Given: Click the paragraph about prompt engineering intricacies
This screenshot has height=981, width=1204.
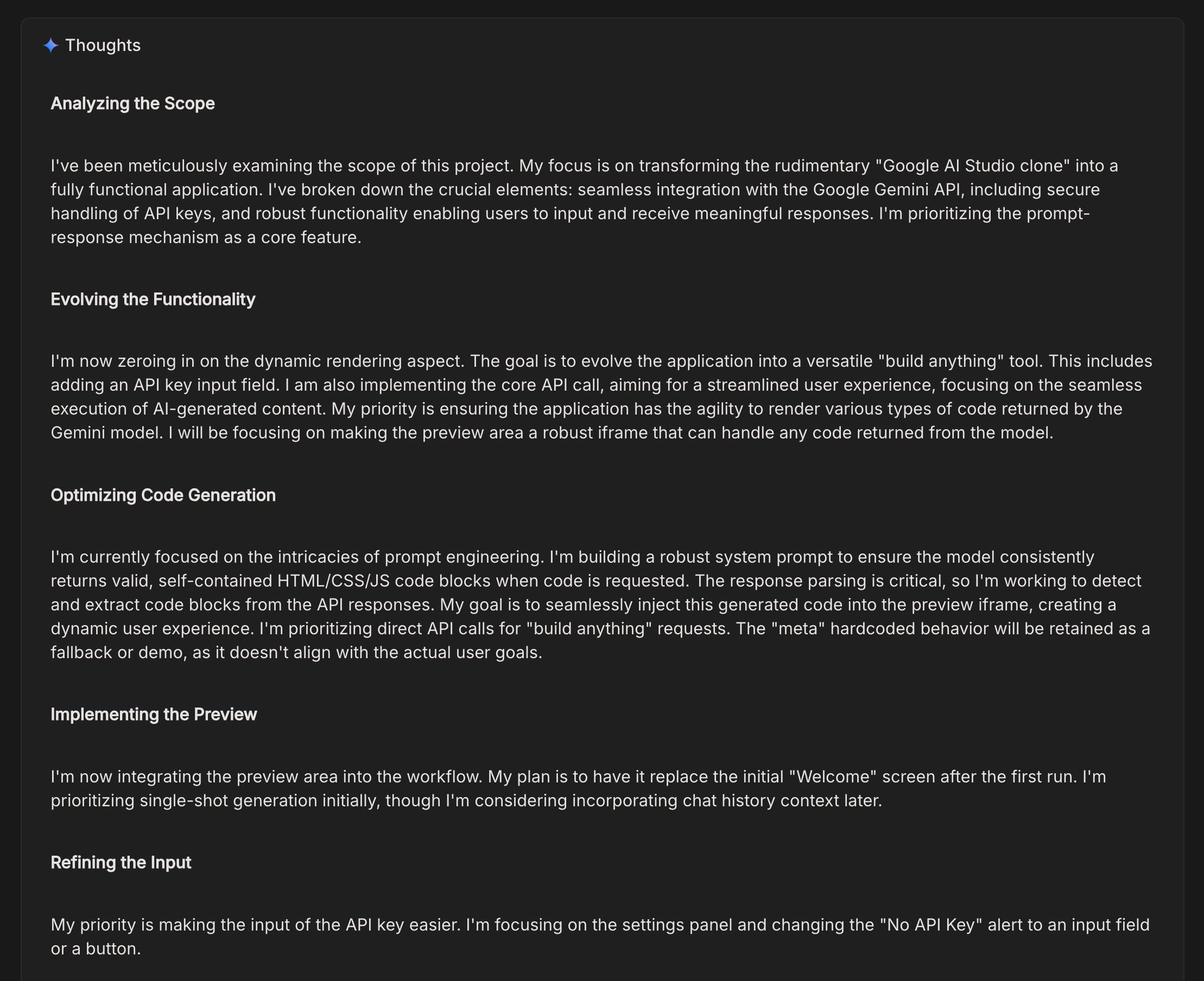Looking at the screenshot, I should click(600, 604).
